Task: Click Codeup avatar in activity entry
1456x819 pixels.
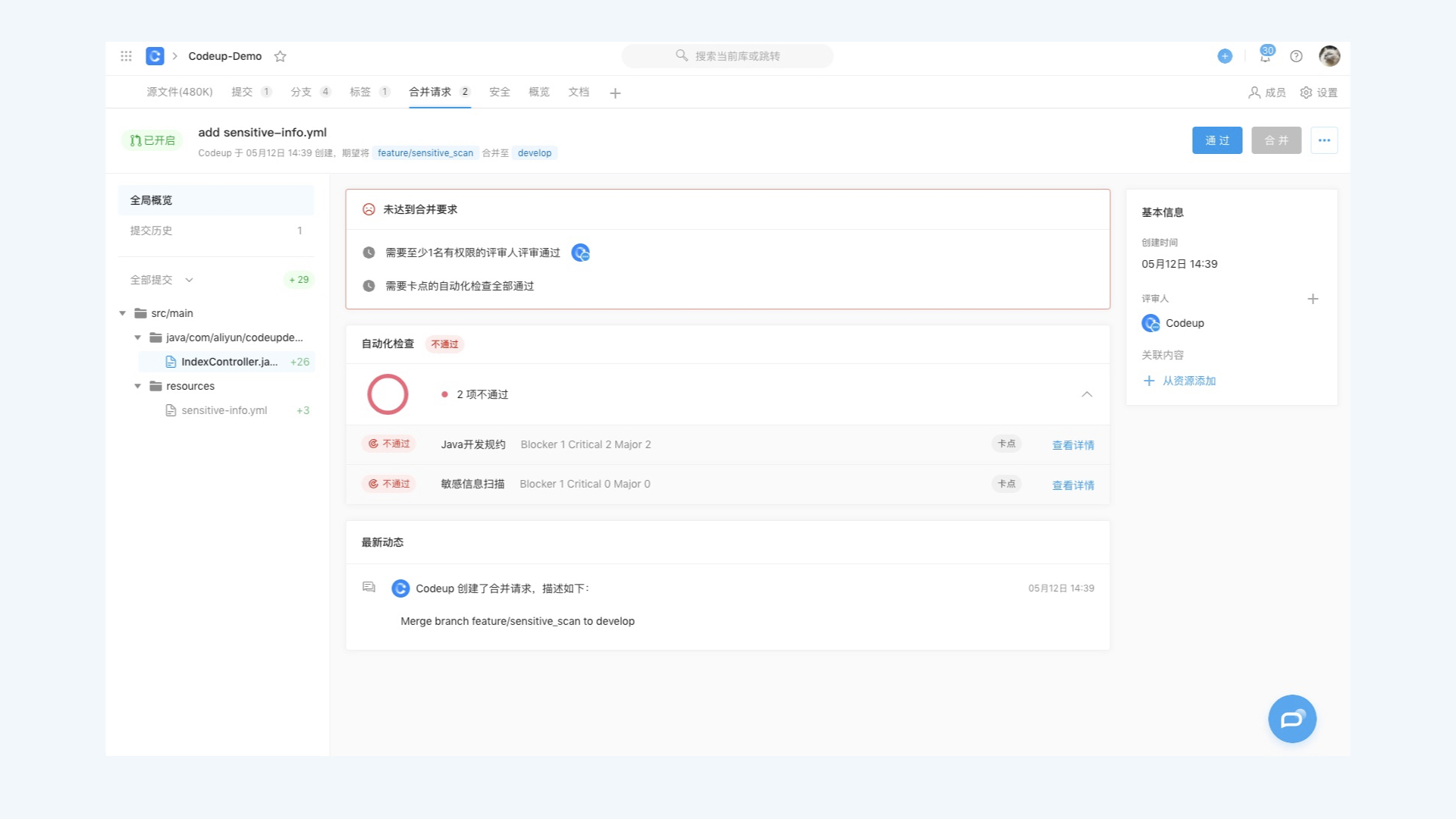Action: click(400, 588)
